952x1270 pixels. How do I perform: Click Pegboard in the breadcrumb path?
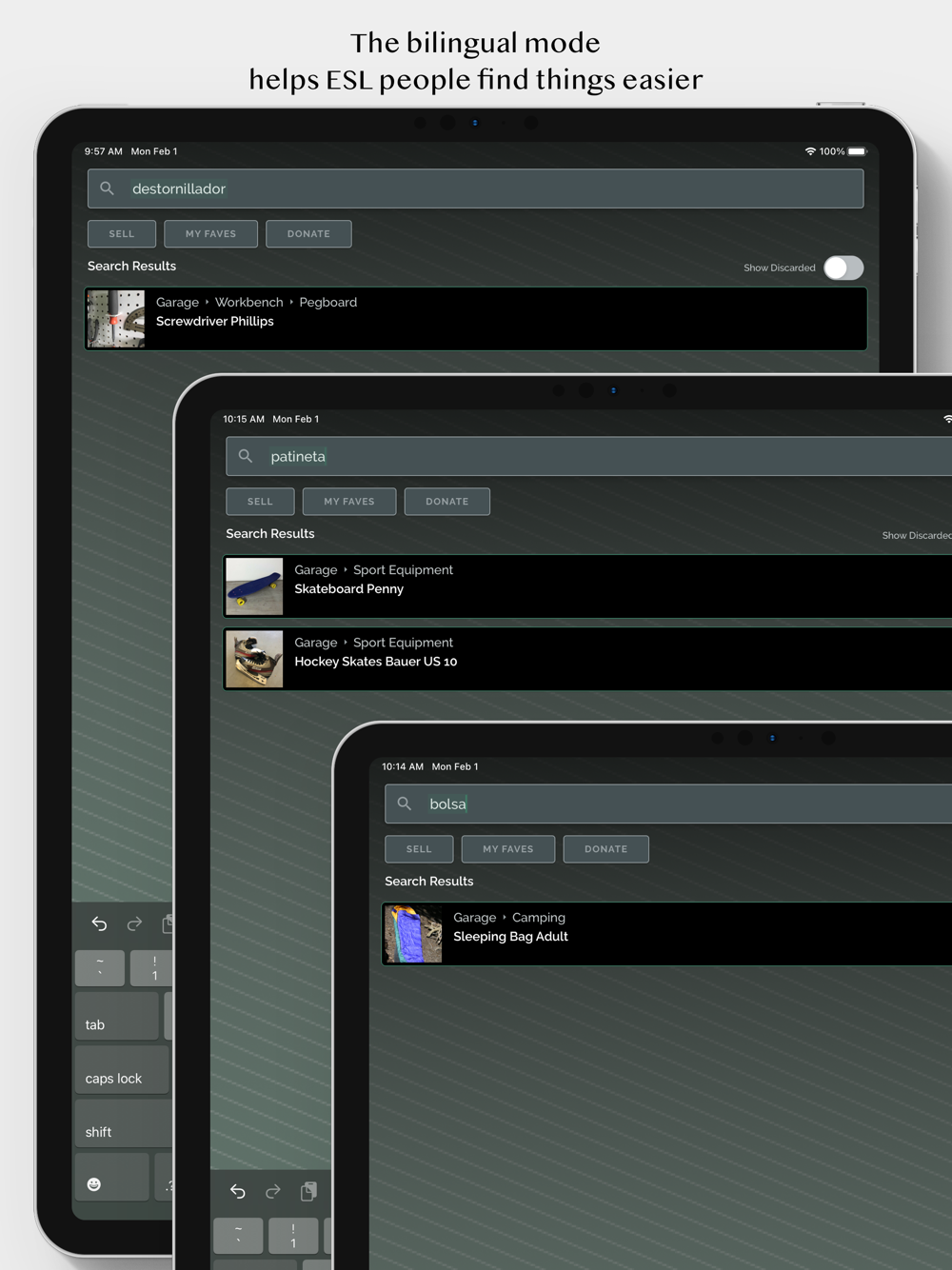328,303
